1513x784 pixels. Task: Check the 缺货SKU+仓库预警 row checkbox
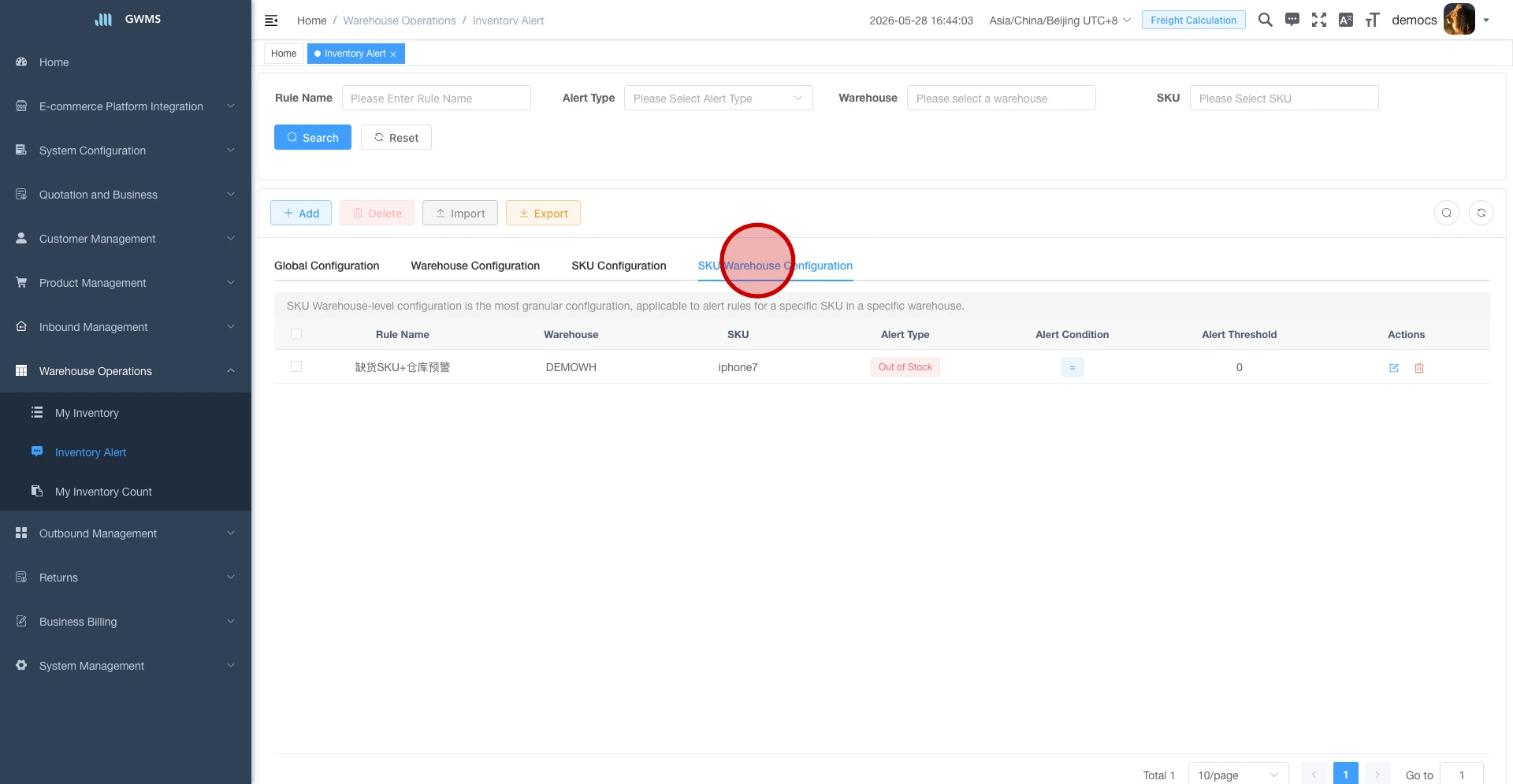tap(296, 366)
